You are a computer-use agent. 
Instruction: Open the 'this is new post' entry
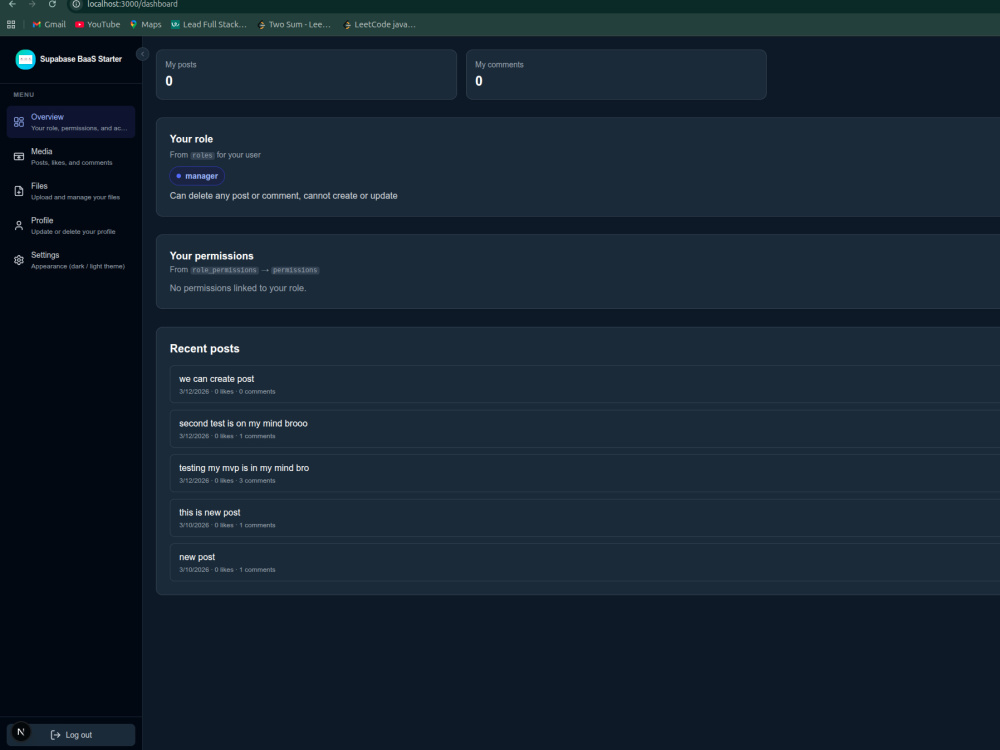tap(584, 518)
